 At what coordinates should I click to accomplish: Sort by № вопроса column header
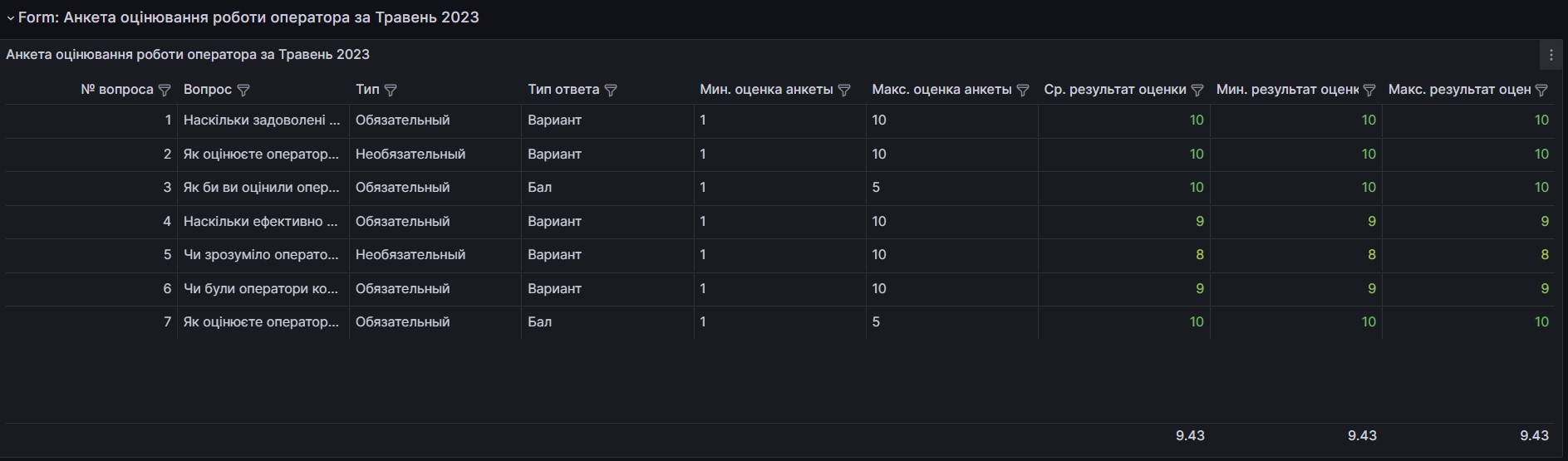(x=117, y=89)
